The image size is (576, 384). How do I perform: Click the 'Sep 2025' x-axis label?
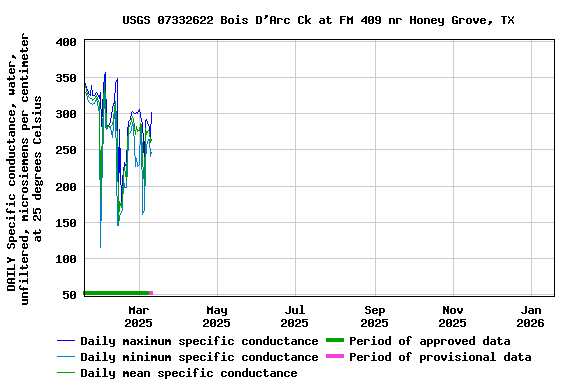374,317
